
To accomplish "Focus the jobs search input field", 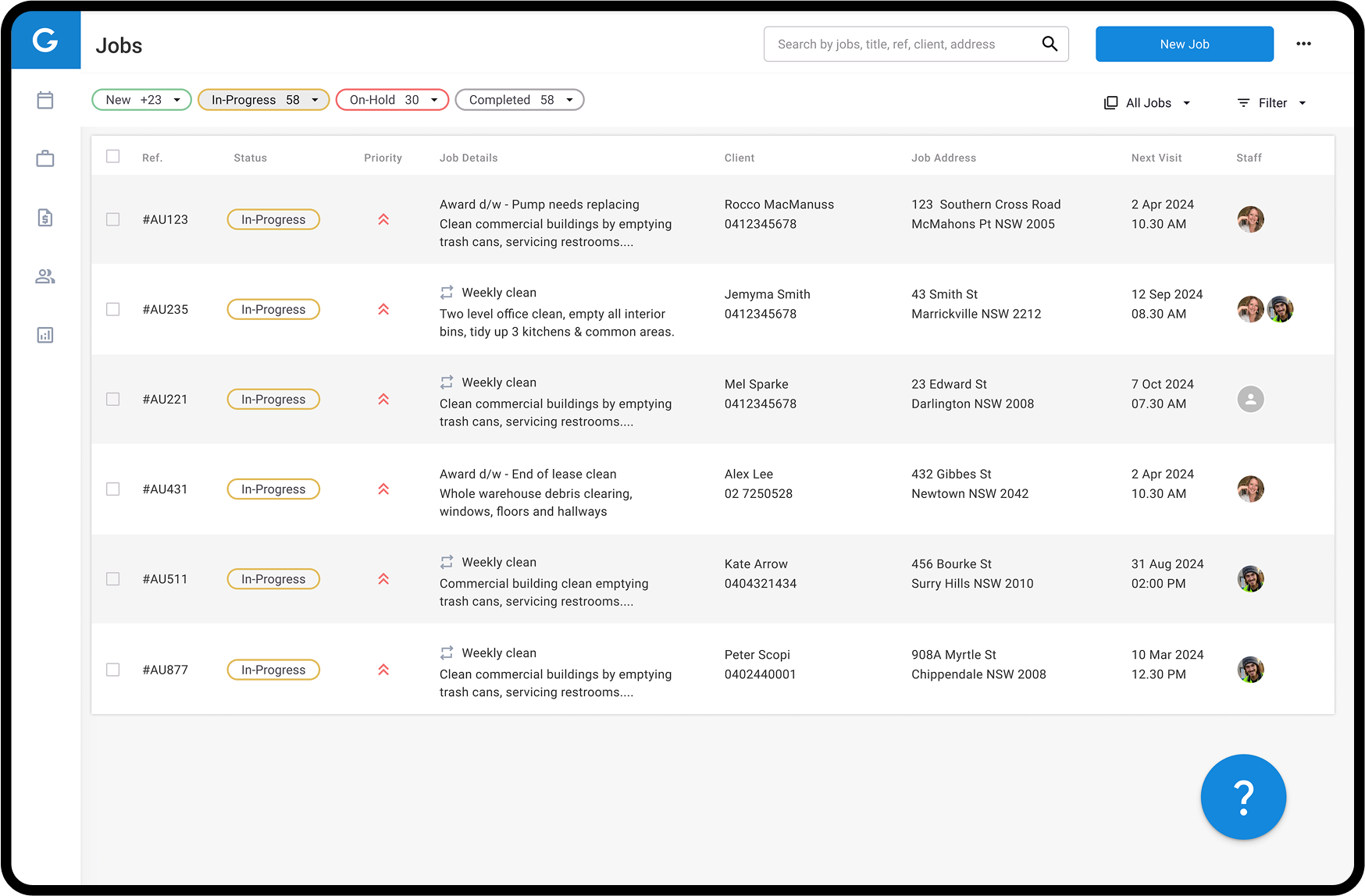I will (898, 44).
